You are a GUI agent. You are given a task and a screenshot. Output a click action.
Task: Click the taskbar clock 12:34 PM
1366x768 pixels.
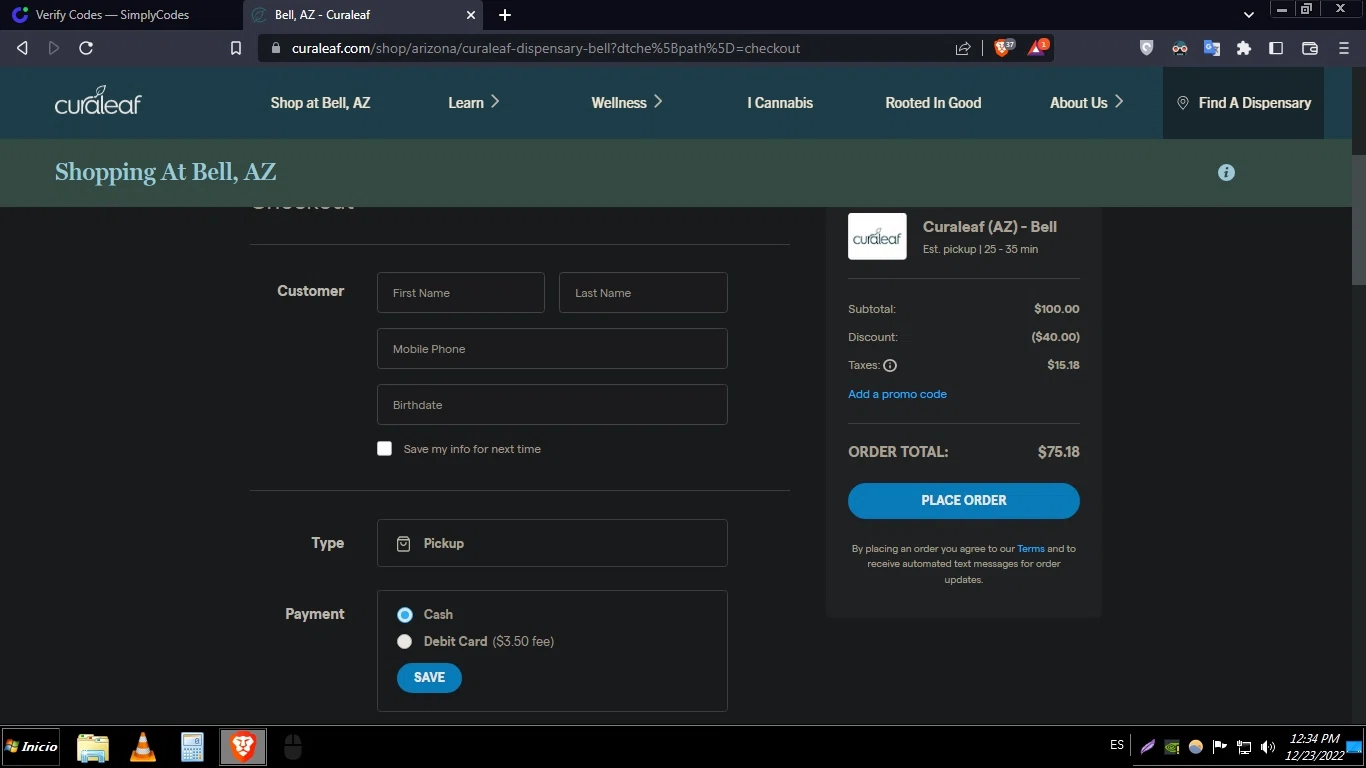[1312, 747]
